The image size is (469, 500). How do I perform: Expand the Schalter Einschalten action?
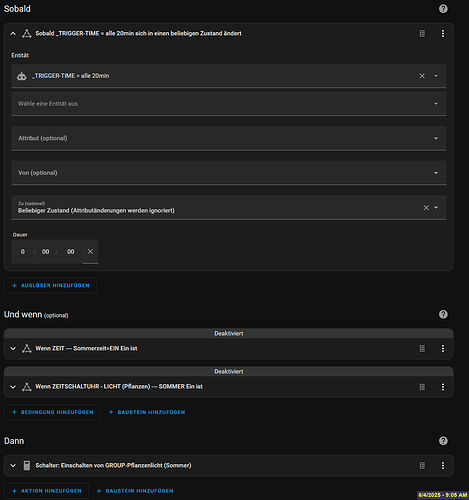point(13,465)
